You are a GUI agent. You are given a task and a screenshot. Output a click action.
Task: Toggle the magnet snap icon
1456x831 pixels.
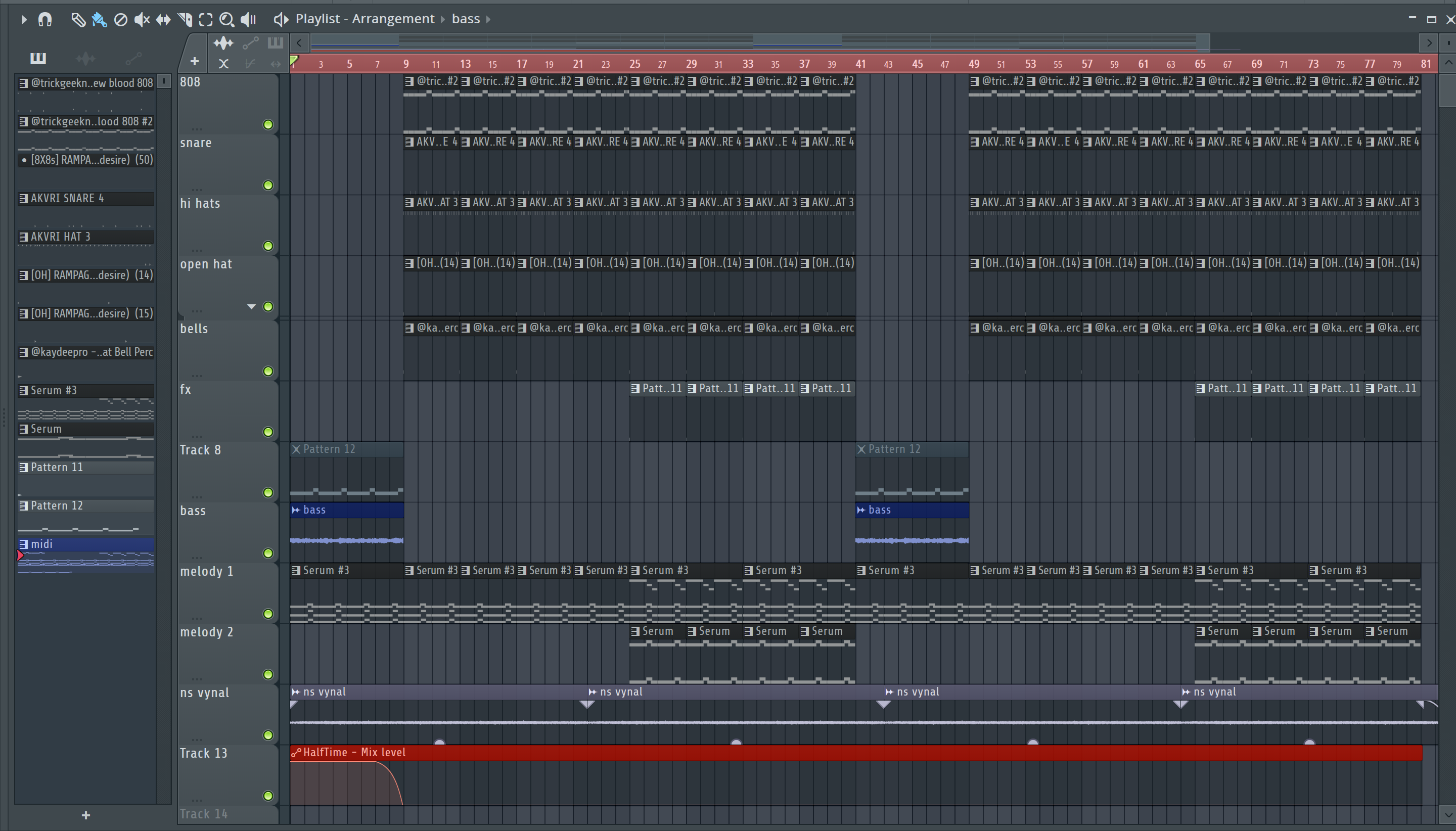pos(45,19)
